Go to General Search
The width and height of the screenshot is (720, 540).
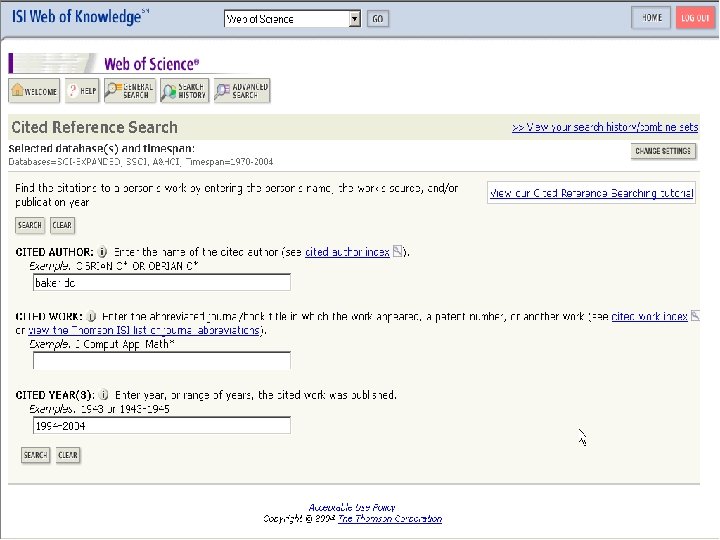(x=130, y=90)
